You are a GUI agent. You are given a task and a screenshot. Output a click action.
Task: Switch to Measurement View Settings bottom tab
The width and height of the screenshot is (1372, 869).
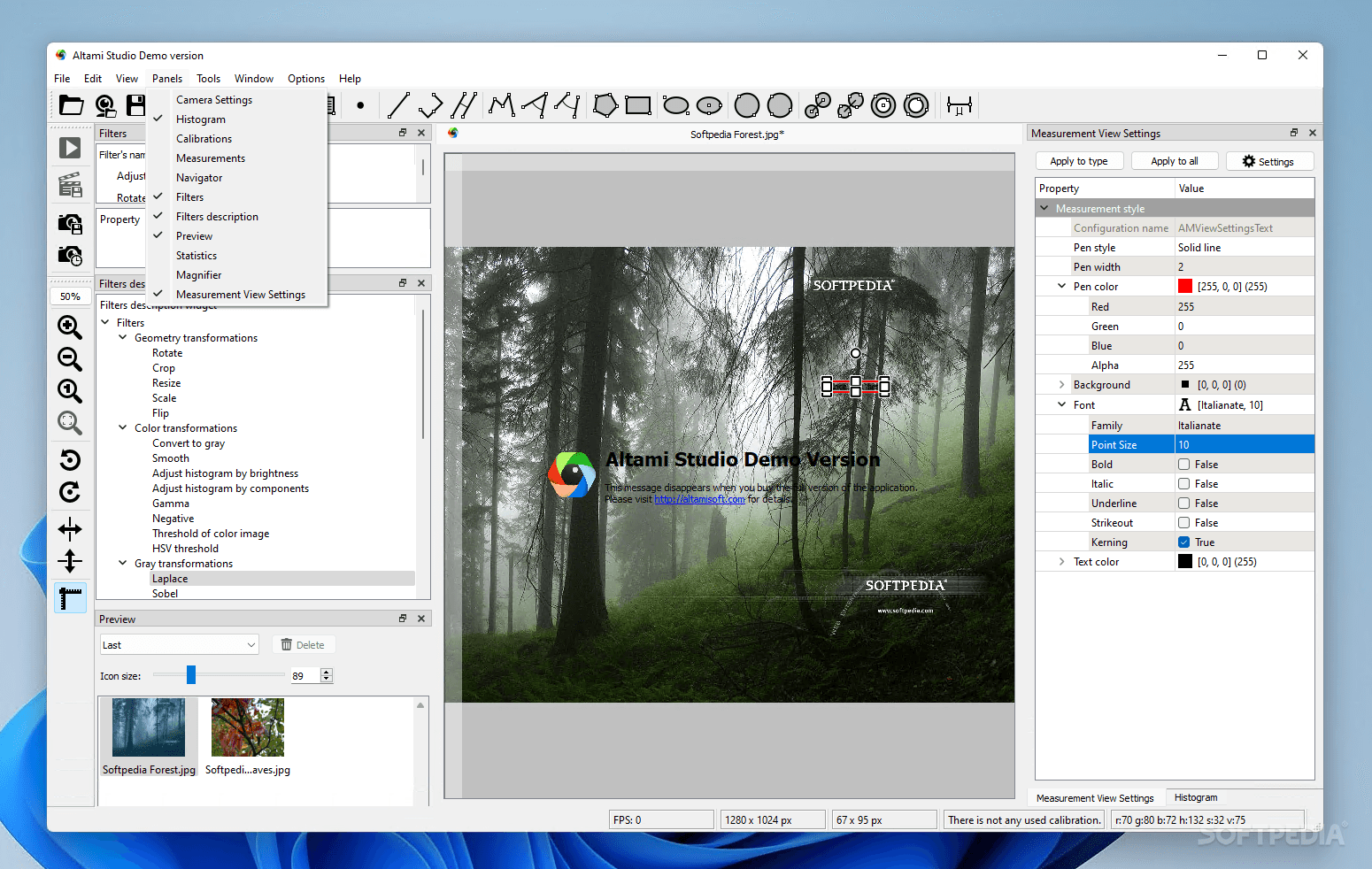1095,798
